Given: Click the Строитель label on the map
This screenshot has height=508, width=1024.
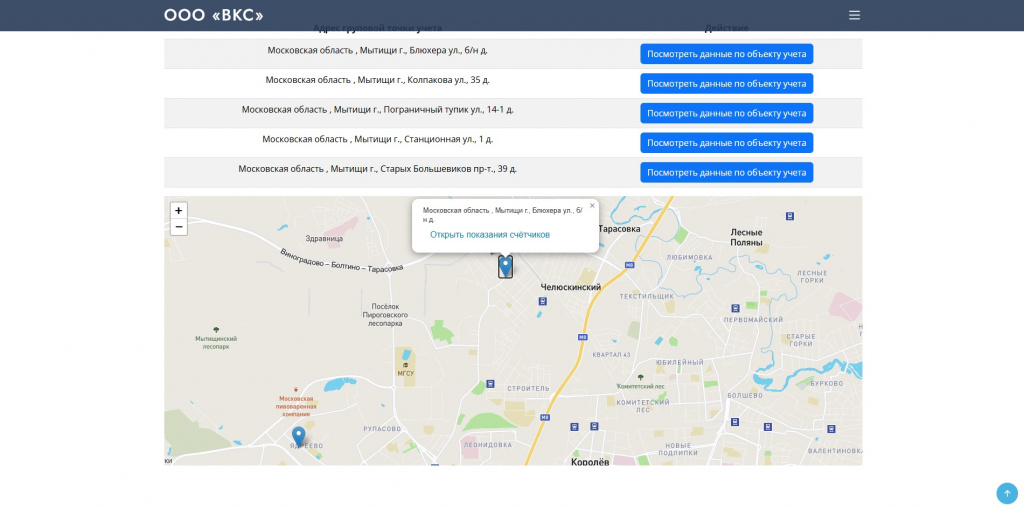Looking at the screenshot, I should (528, 389).
